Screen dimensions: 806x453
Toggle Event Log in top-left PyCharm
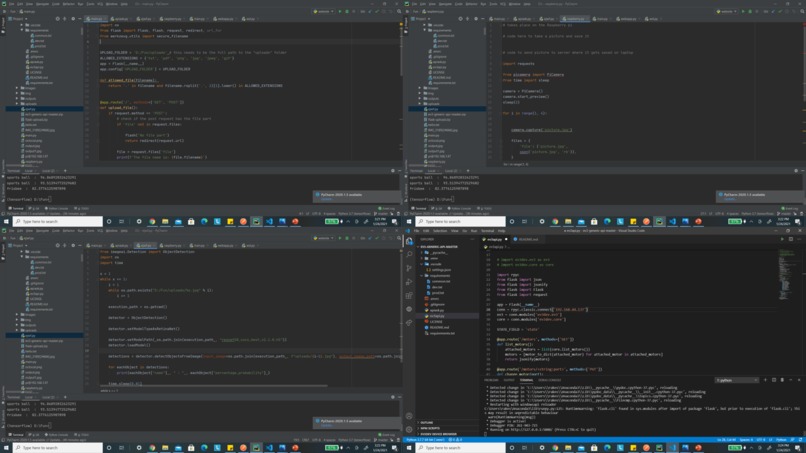(386, 208)
